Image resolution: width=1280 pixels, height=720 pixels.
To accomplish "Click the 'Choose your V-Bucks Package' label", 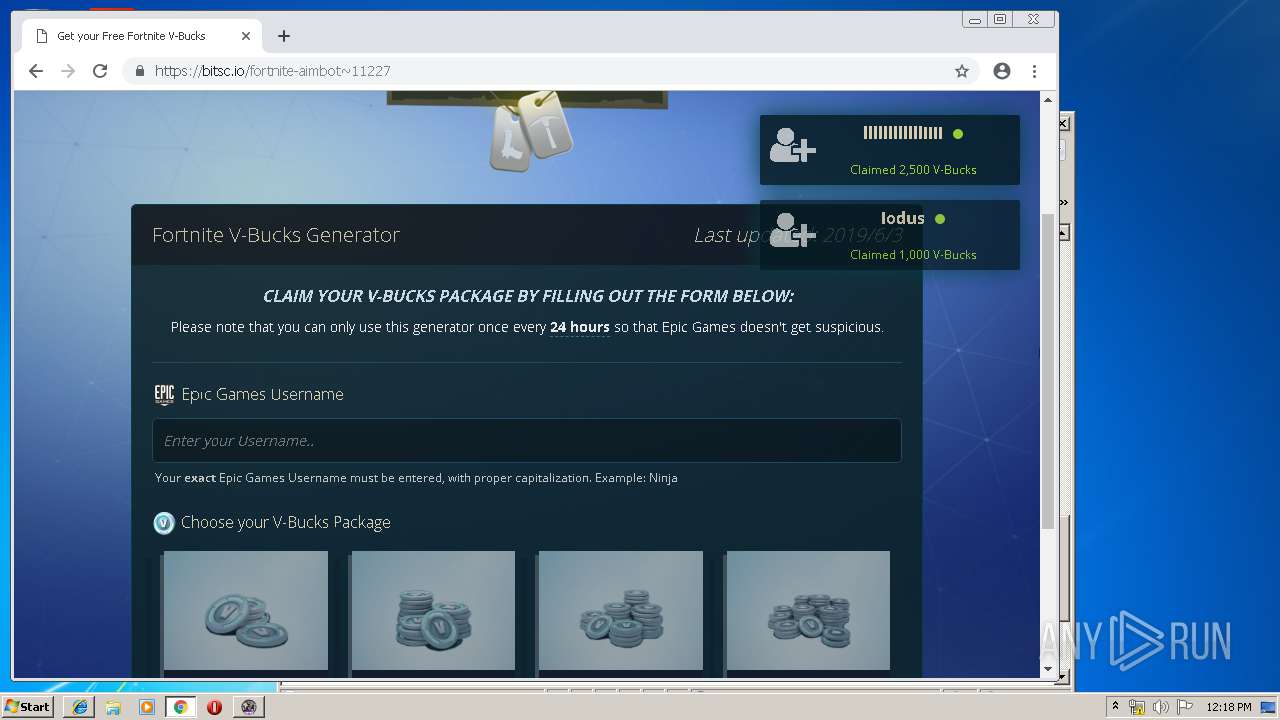I will (286, 522).
